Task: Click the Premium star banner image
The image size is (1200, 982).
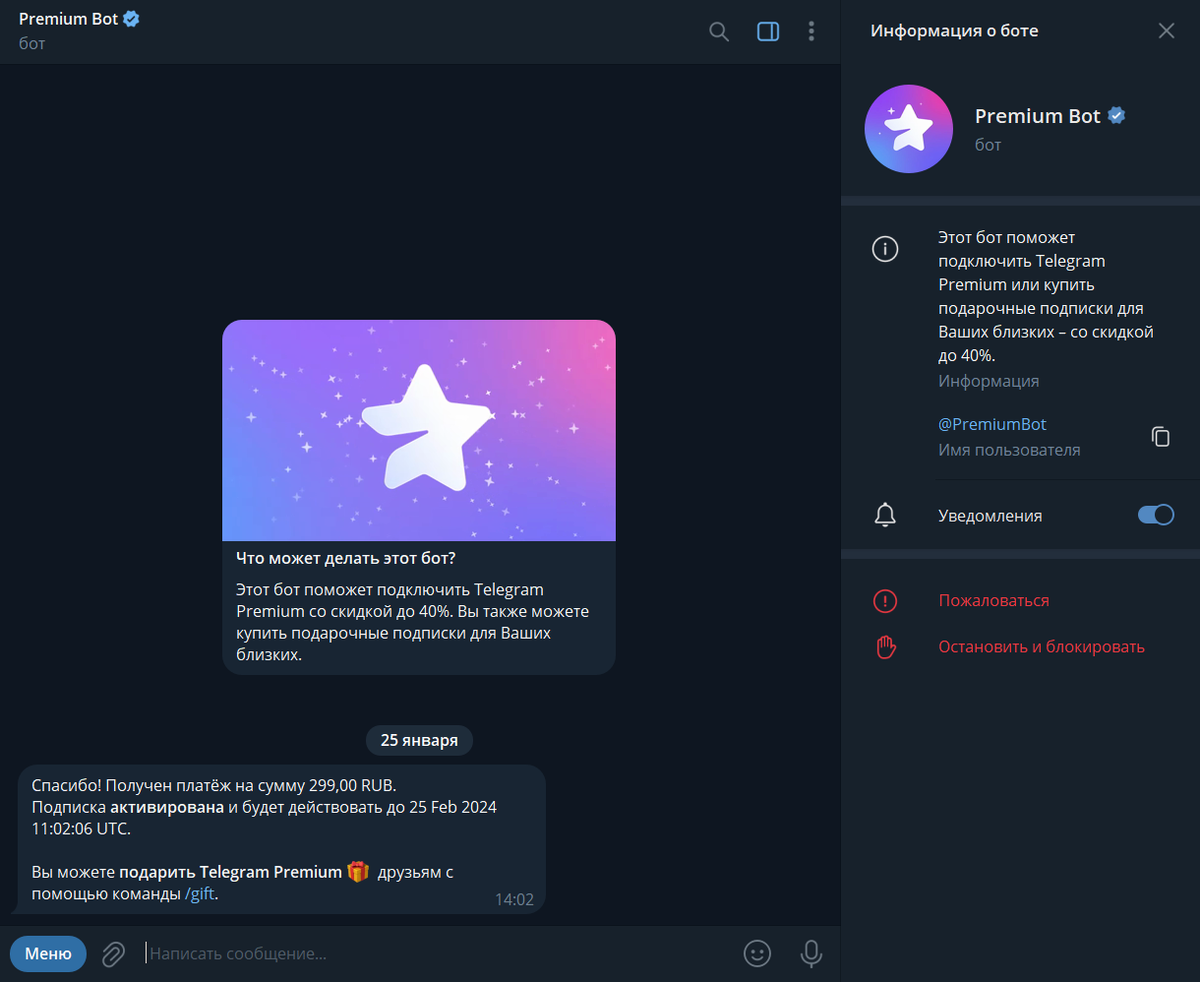Action: [x=418, y=430]
